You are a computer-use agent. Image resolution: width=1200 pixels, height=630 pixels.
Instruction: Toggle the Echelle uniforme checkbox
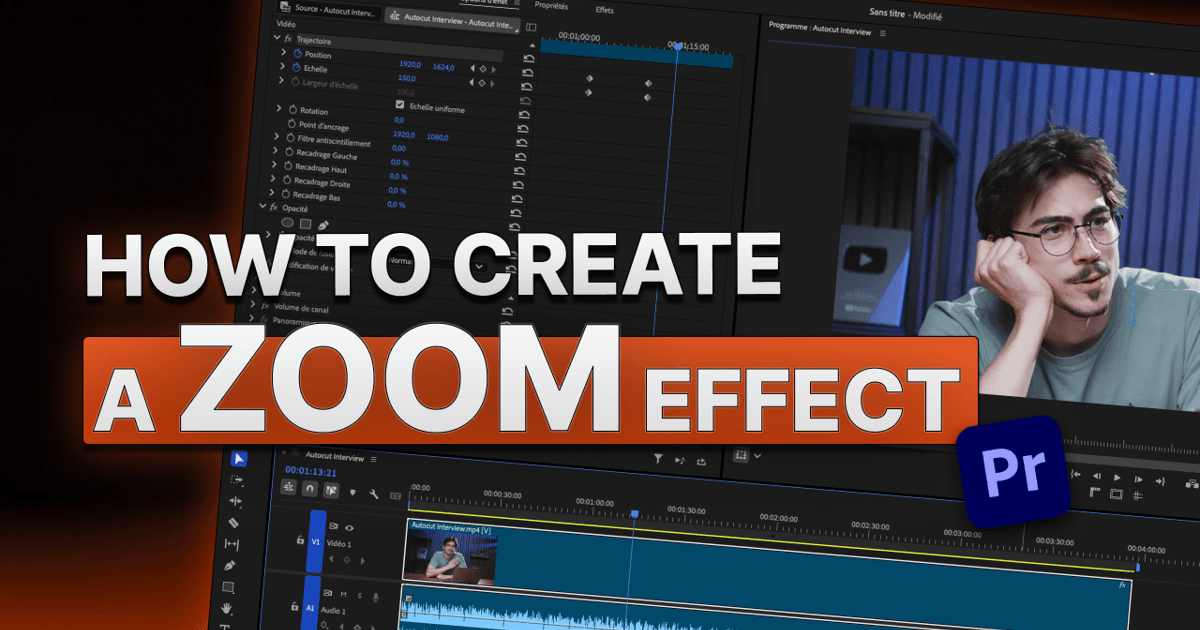tap(400, 104)
